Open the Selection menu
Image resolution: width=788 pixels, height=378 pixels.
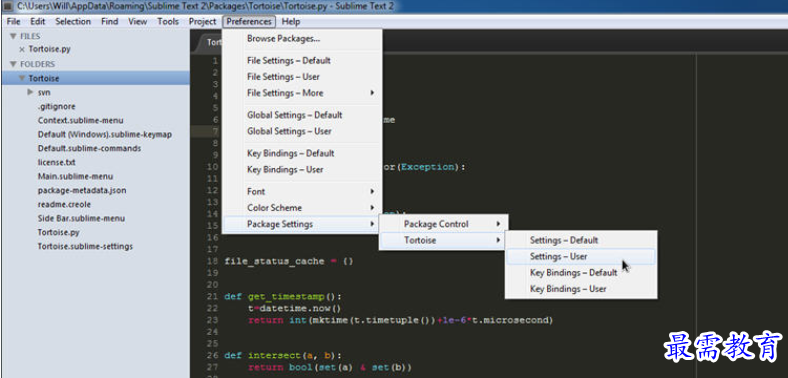coord(73,22)
